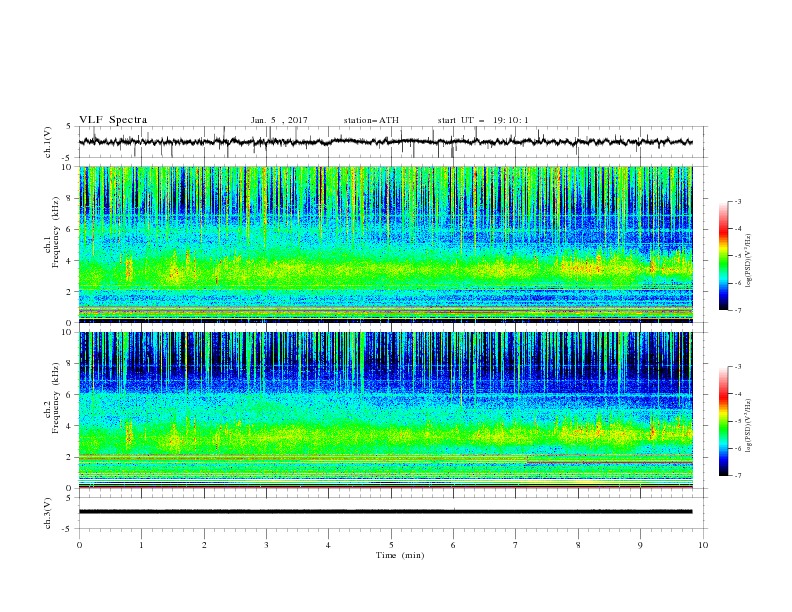Click the ch.1 spectrogram plot
The height and width of the screenshot is (612, 792).
(386, 244)
